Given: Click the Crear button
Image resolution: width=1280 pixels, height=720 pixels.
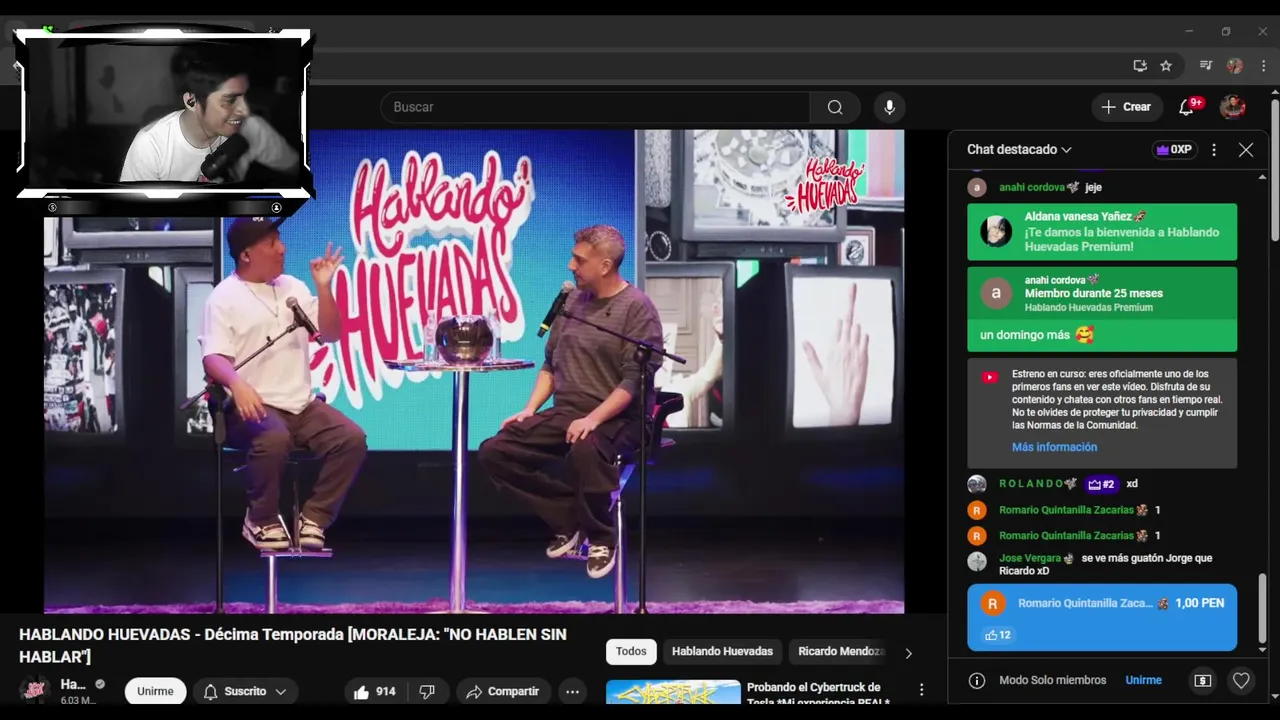Looking at the screenshot, I should click(x=1126, y=107).
